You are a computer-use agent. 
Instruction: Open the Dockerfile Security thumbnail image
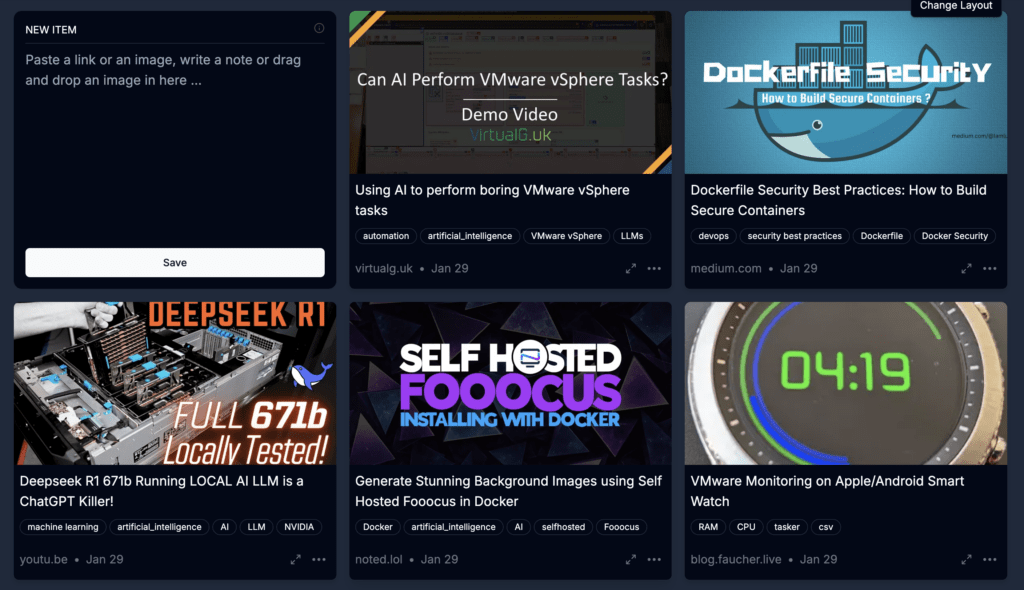(846, 92)
